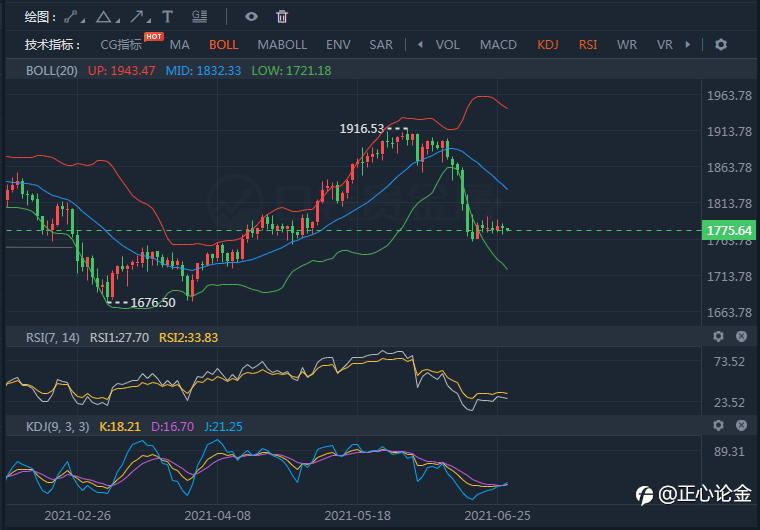Open RSI panel settings gear
Viewport: 760px width, 530px height.
(718, 336)
